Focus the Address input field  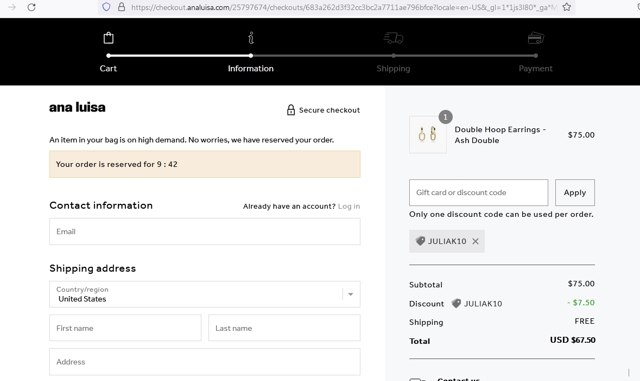pos(205,362)
